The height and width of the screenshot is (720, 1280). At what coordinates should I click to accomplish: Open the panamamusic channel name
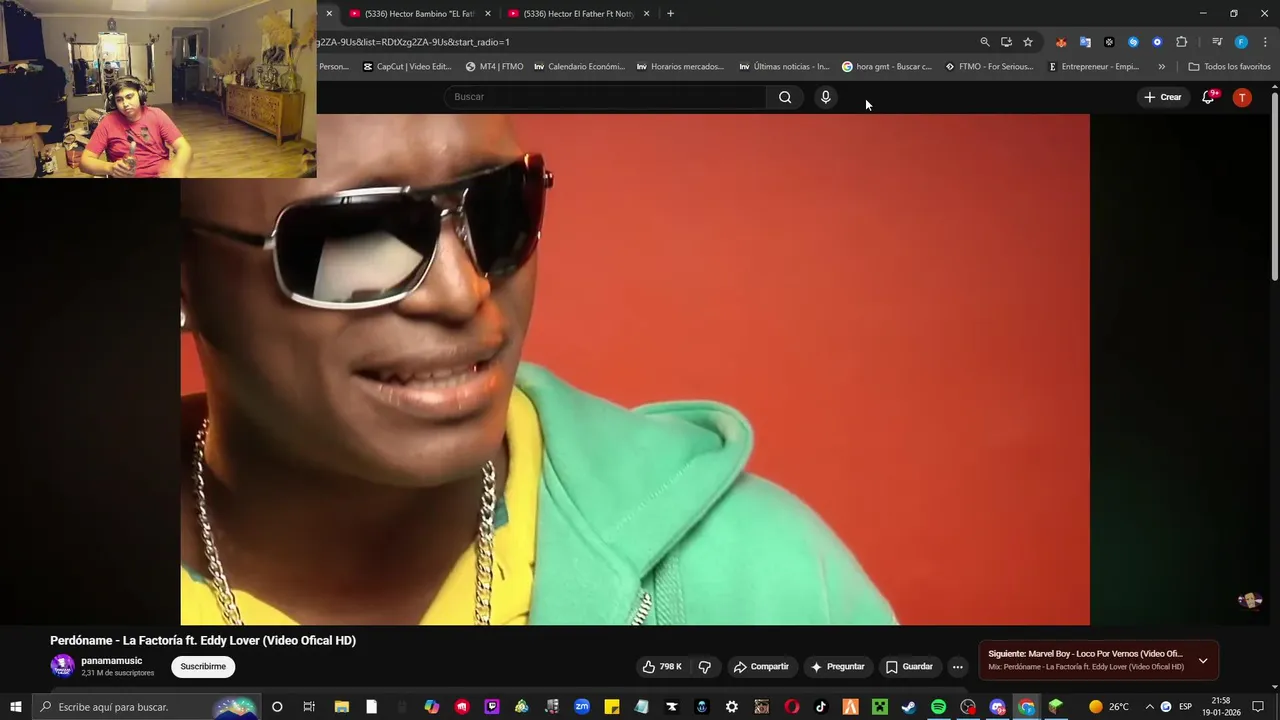[x=112, y=661]
